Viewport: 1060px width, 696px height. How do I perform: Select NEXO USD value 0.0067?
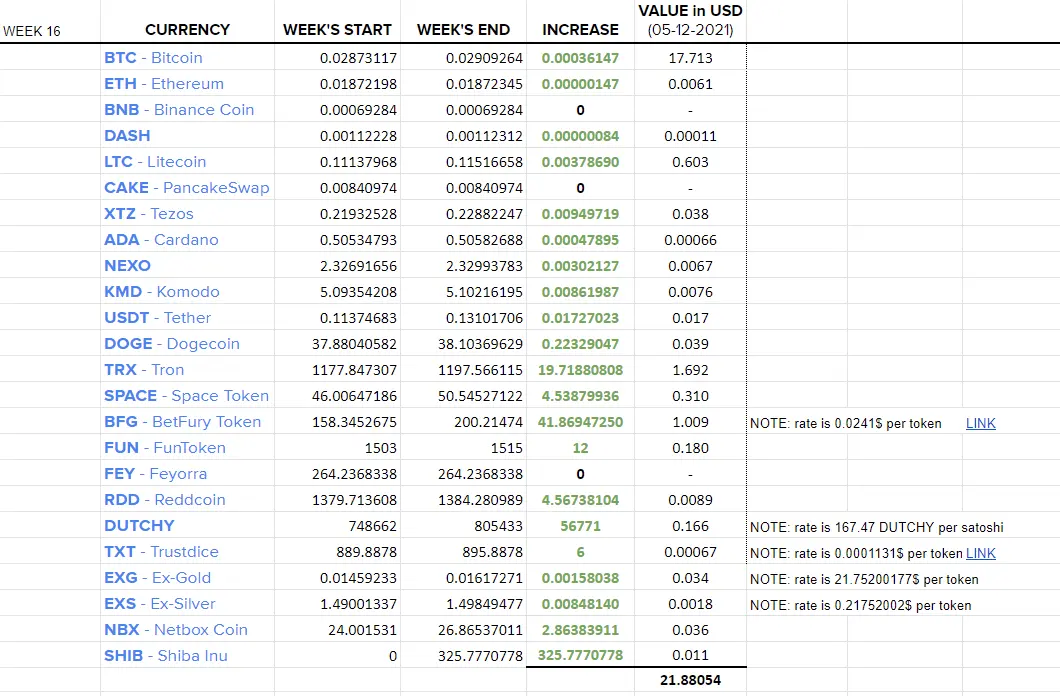coord(690,266)
